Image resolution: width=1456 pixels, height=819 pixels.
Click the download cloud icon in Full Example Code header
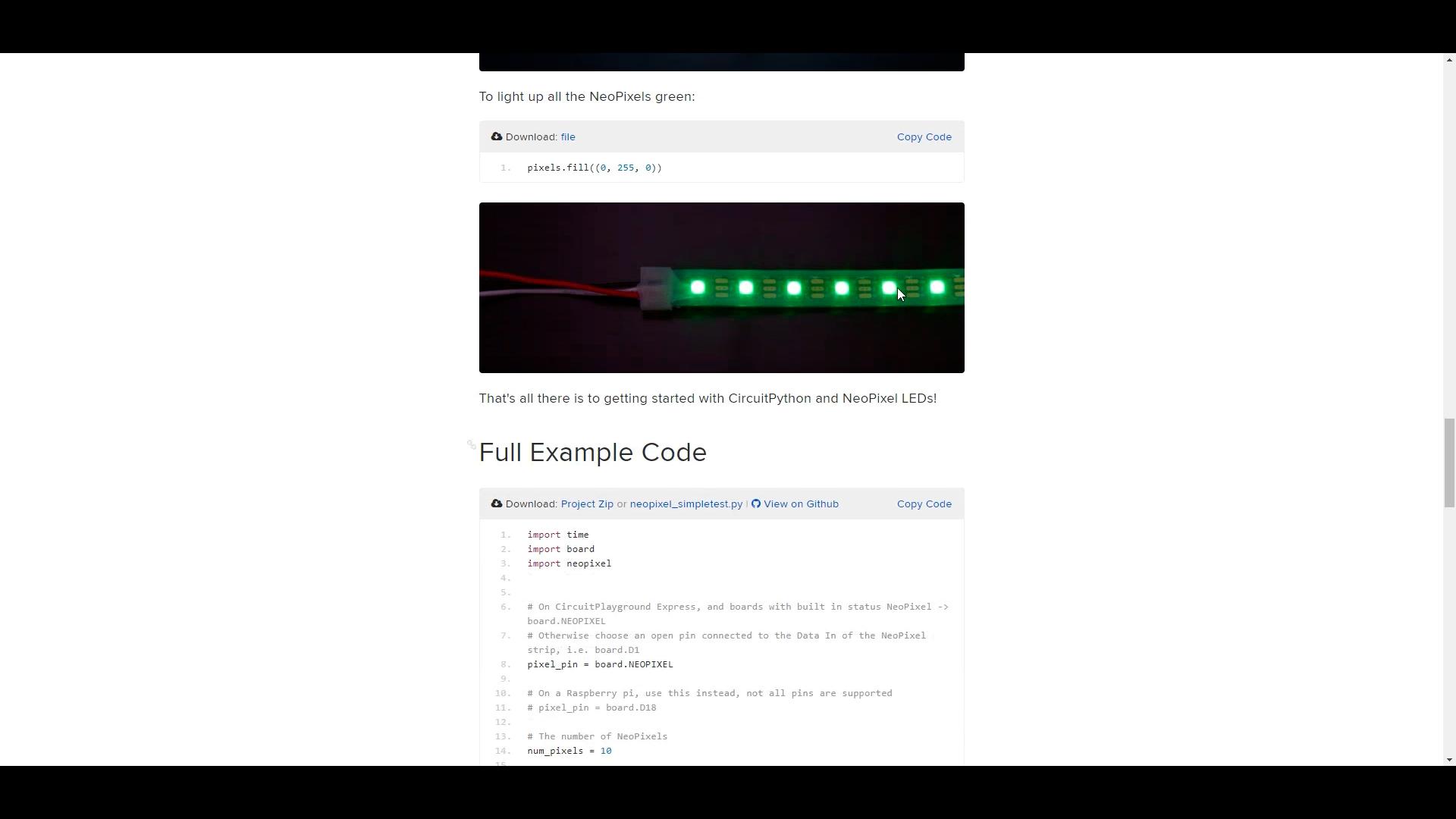(497, 504)
